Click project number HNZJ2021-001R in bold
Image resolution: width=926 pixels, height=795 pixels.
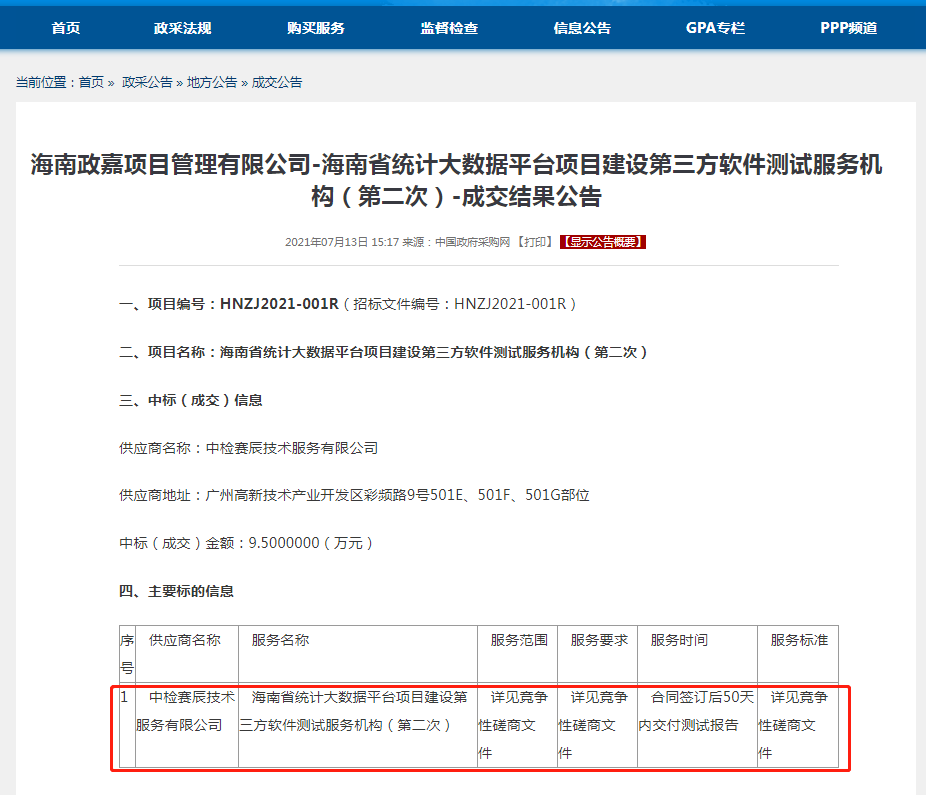click(x=279, y=304)
